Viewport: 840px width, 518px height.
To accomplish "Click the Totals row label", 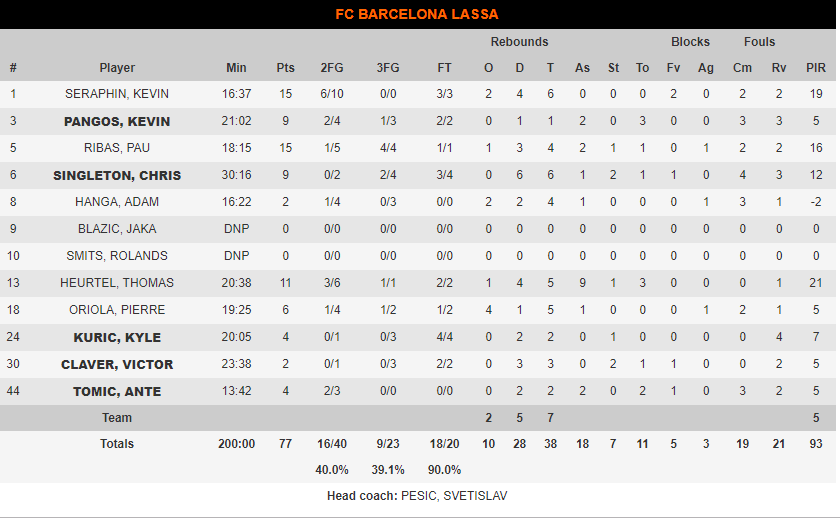I will point(117,444).
